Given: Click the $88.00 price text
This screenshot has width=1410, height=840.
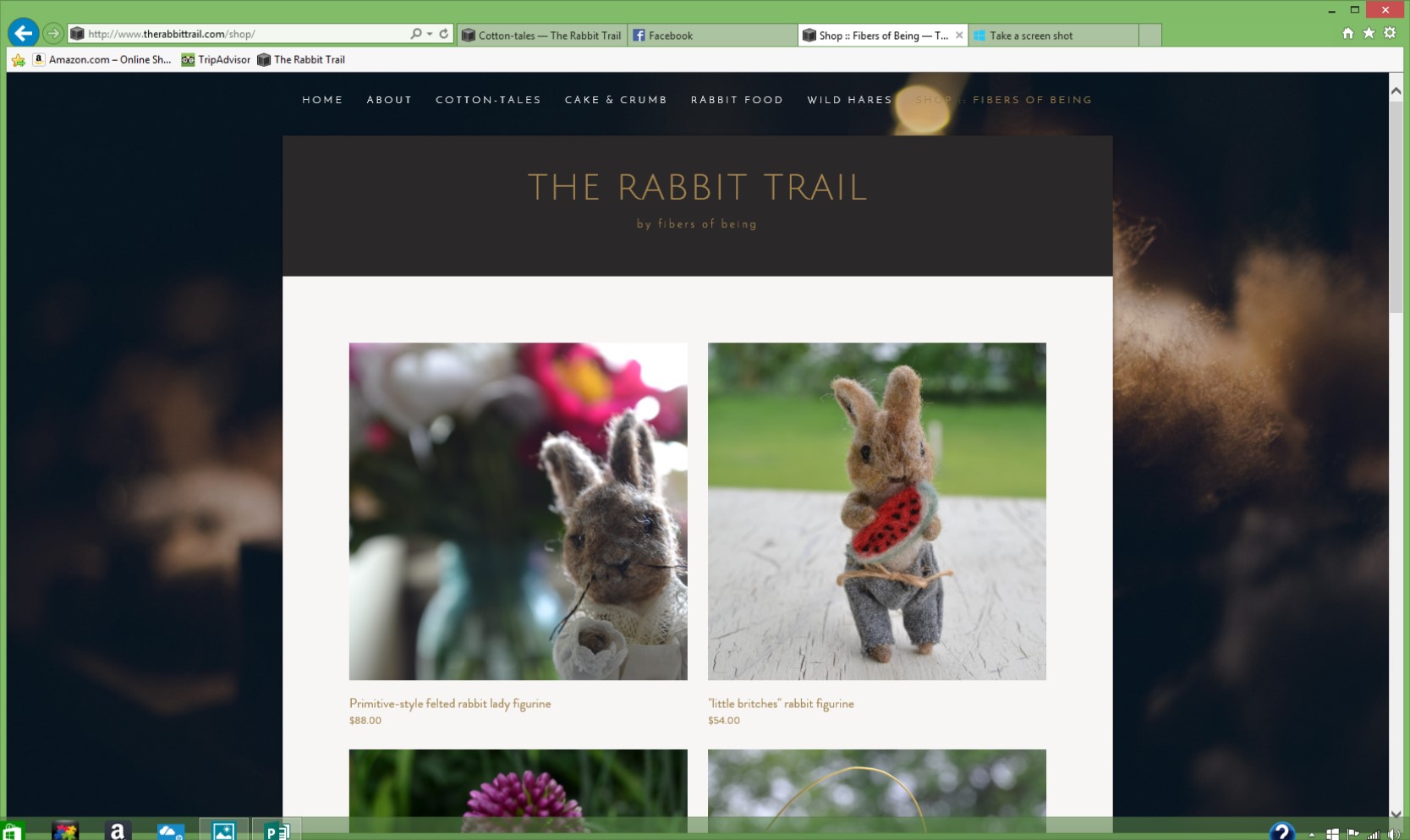Looking at the screenshot, I should tap(365, 721).
